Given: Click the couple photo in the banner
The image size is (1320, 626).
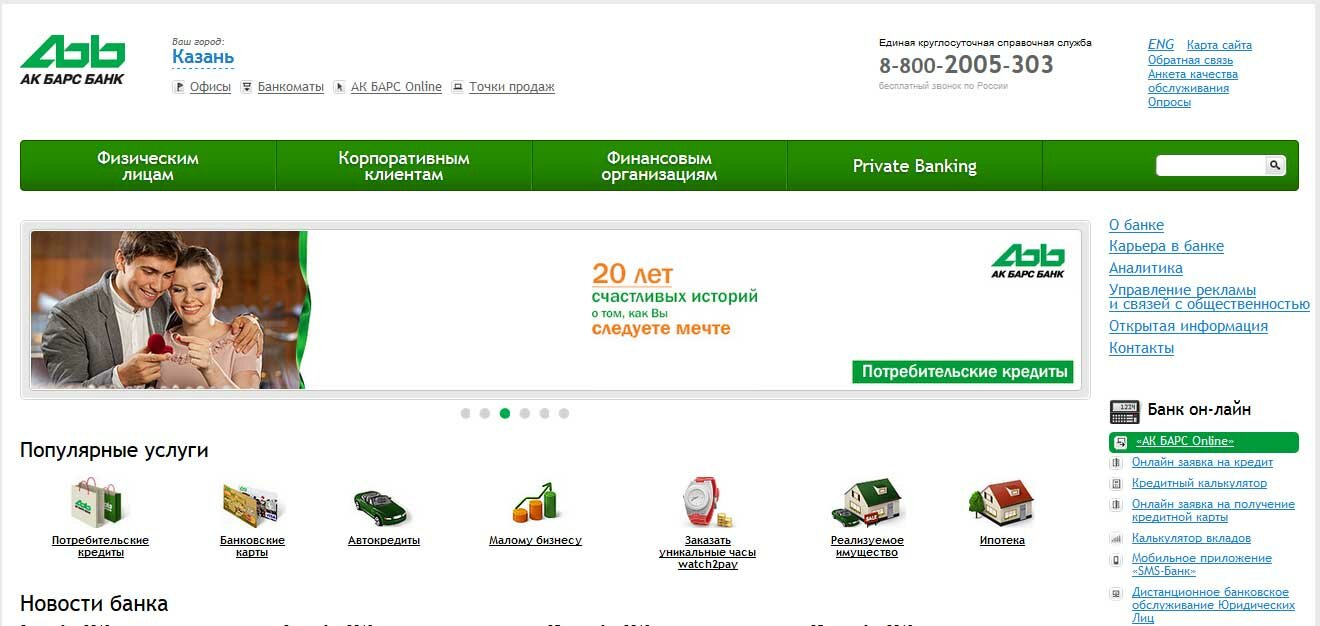Looking at the screenshot, I should tap(167, 310).
